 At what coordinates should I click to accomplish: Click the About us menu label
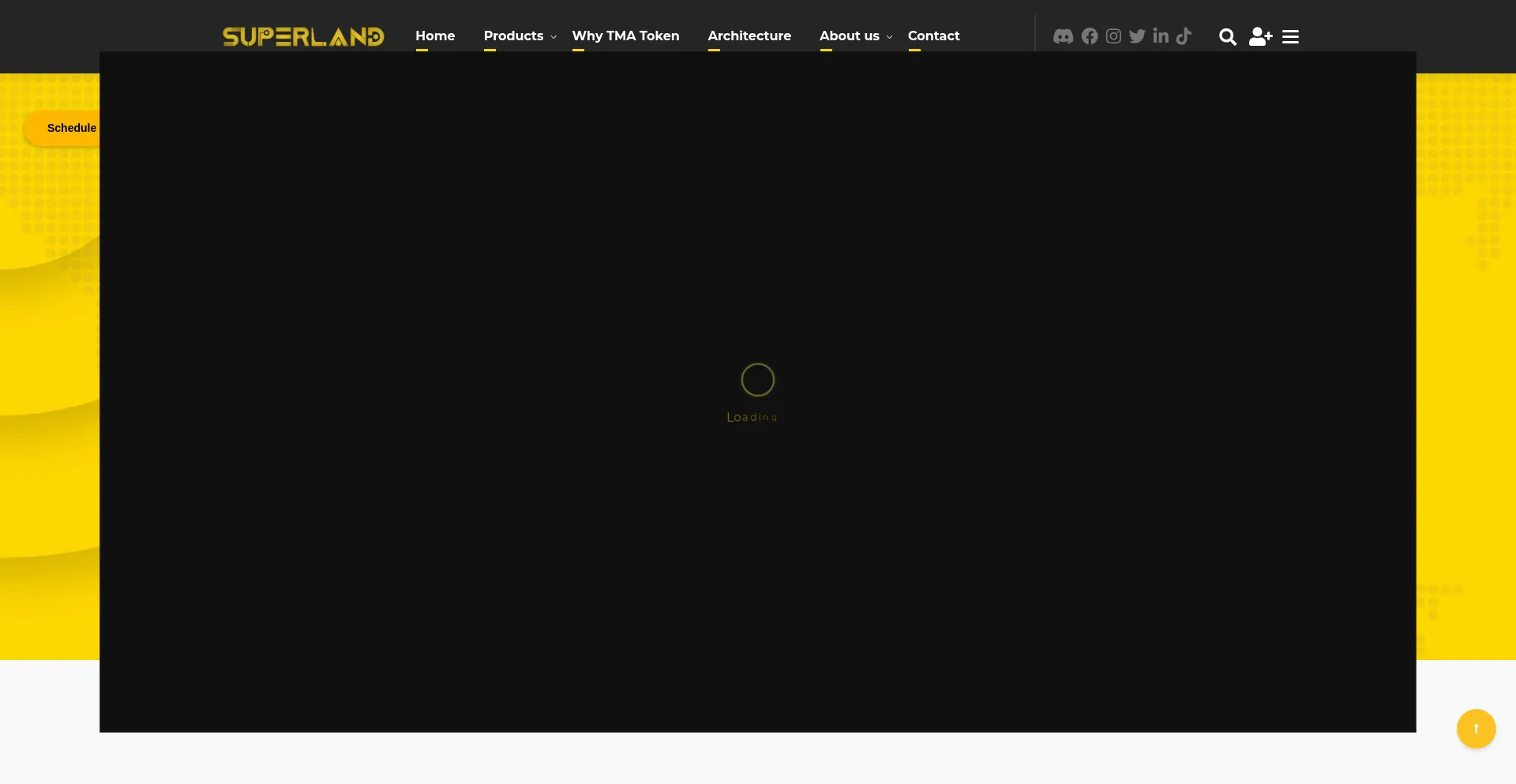(849, 36)
